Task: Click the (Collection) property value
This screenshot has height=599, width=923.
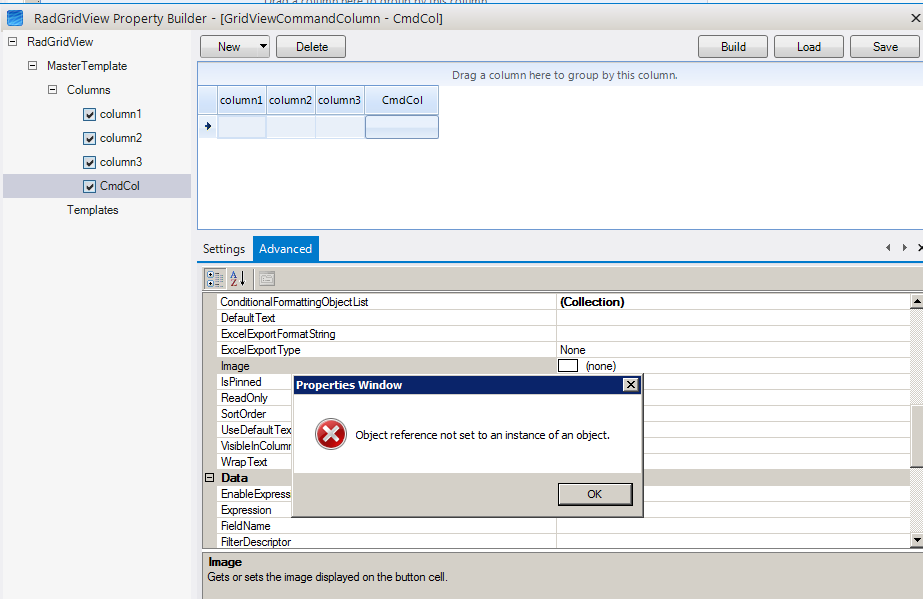Action: coord(592,302)
